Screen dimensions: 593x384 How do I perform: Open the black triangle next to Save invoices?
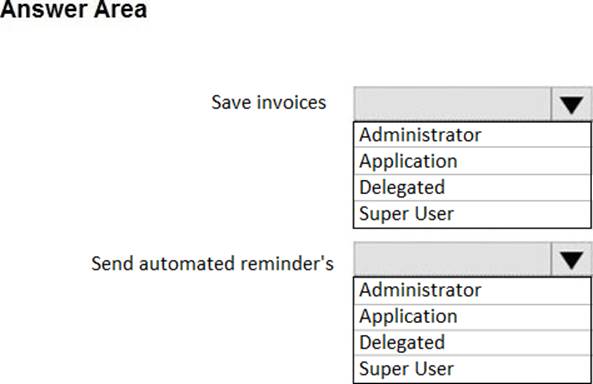pos(571,104)
